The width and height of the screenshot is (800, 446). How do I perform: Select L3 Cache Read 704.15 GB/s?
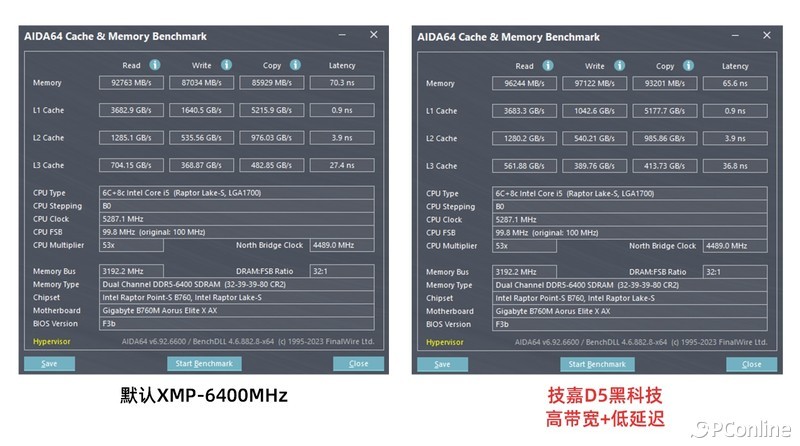coord(131,165)
